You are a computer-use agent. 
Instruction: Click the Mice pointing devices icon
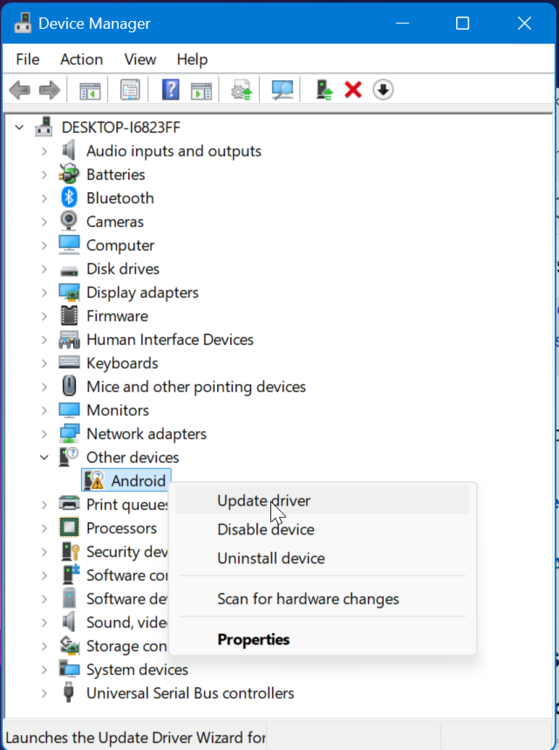pos(69,386)
